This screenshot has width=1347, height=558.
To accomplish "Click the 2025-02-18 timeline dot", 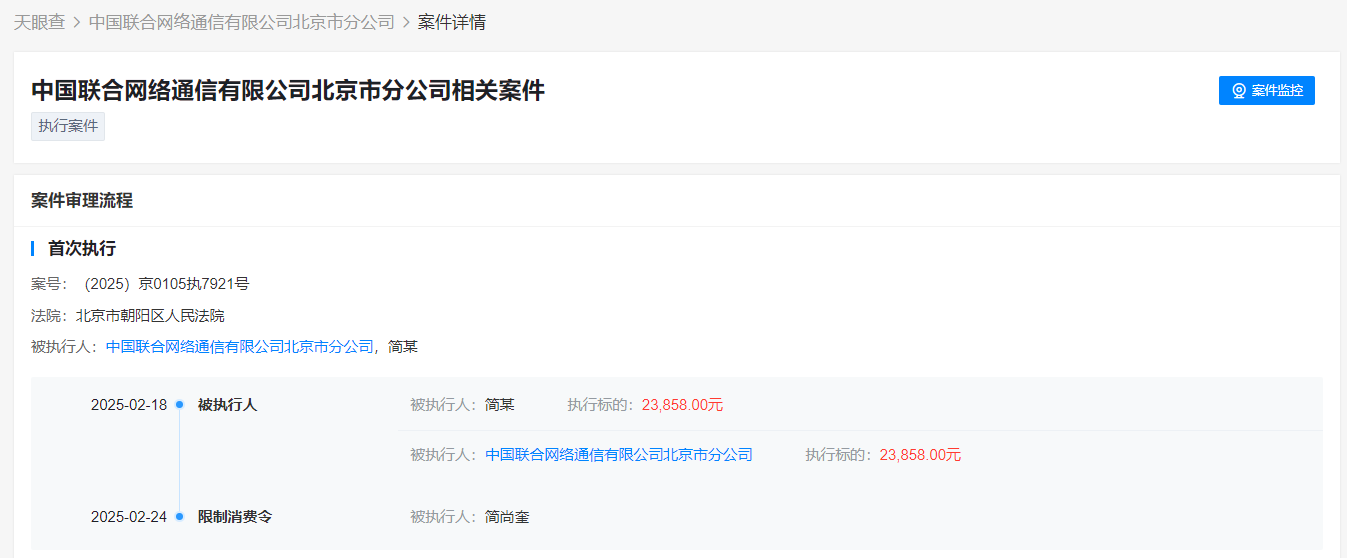I will tap(180, 405).
